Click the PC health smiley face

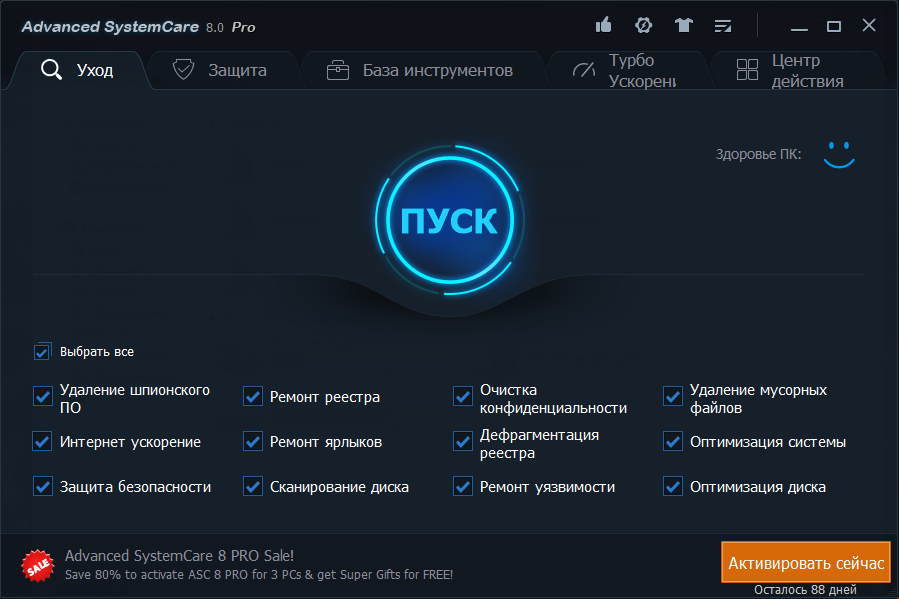[x=839, y=154]
